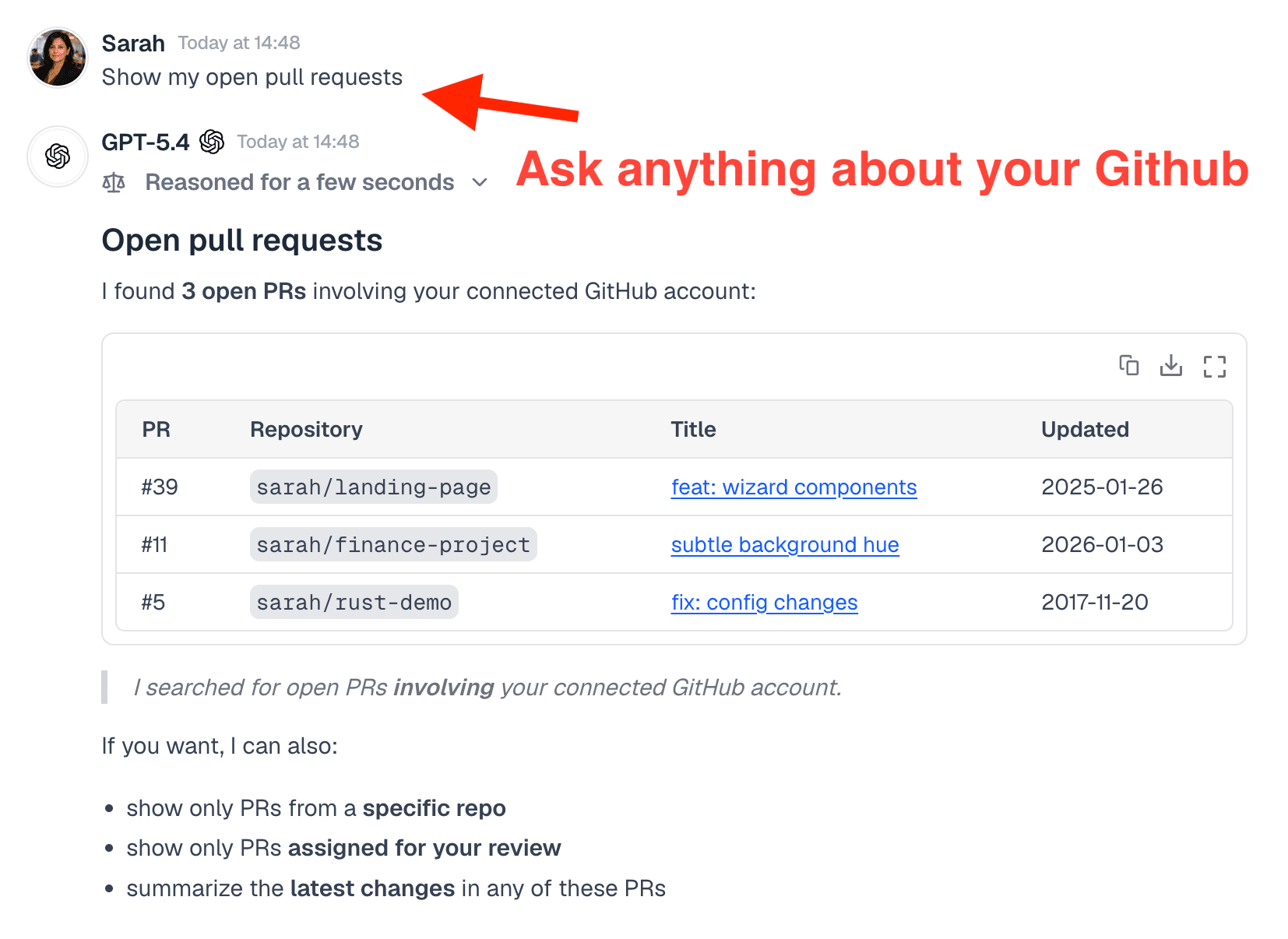Select the reasoning scales icon
Viewport: 1288px width, 939px height.
(114, 181)
